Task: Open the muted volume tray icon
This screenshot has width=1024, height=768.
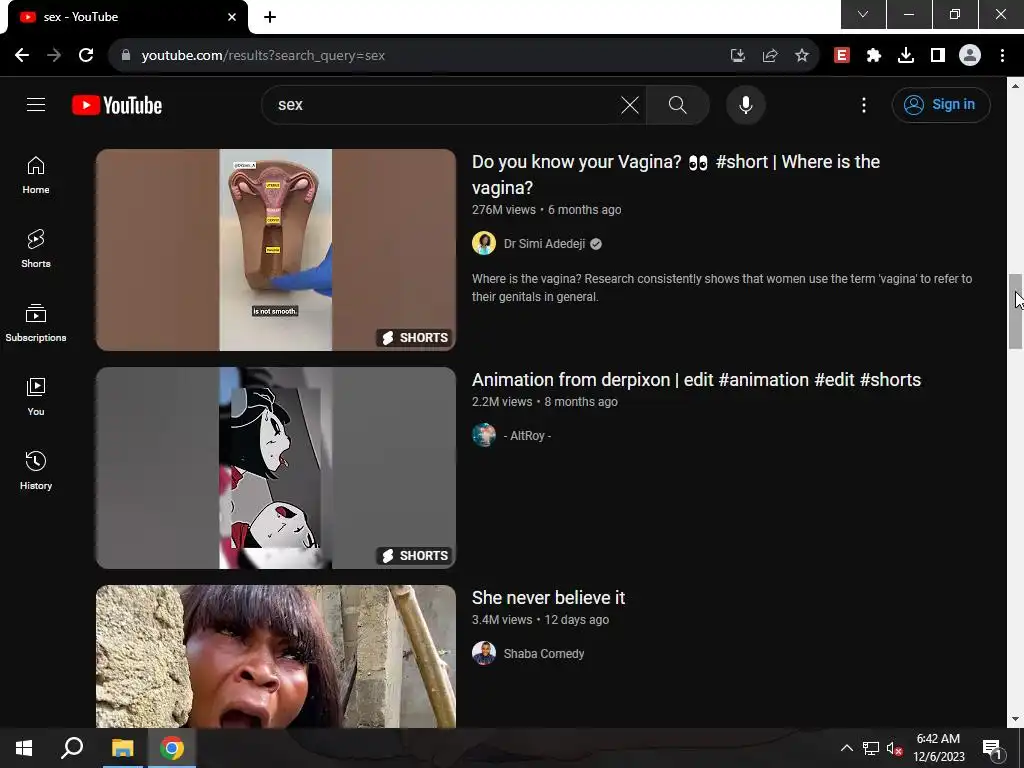Action: (895, 748)
